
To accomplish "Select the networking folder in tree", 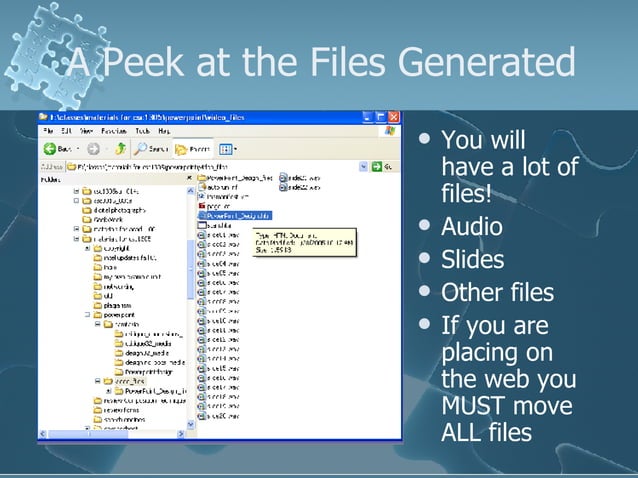I will point(114,286).
